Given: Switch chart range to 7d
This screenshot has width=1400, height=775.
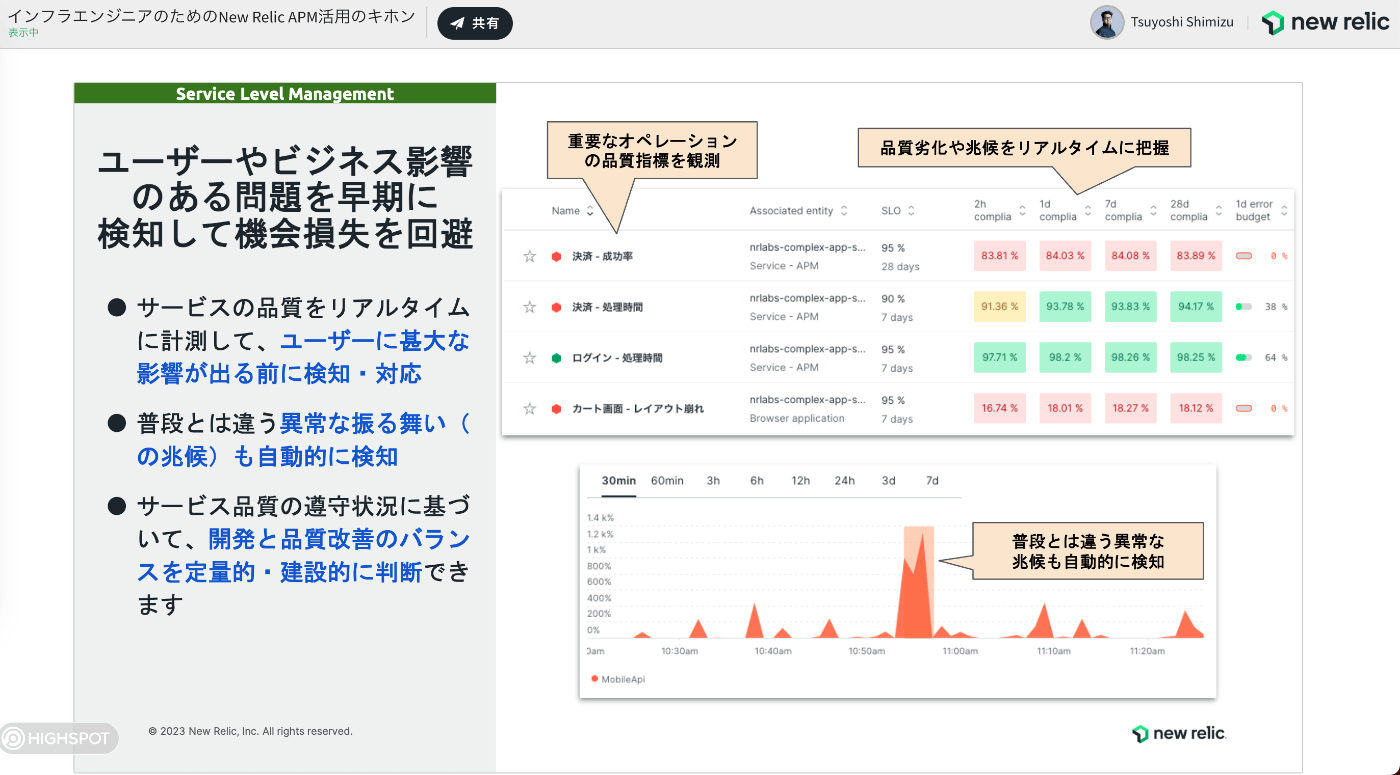Looking at the screenshot, I should click(932, 481).
